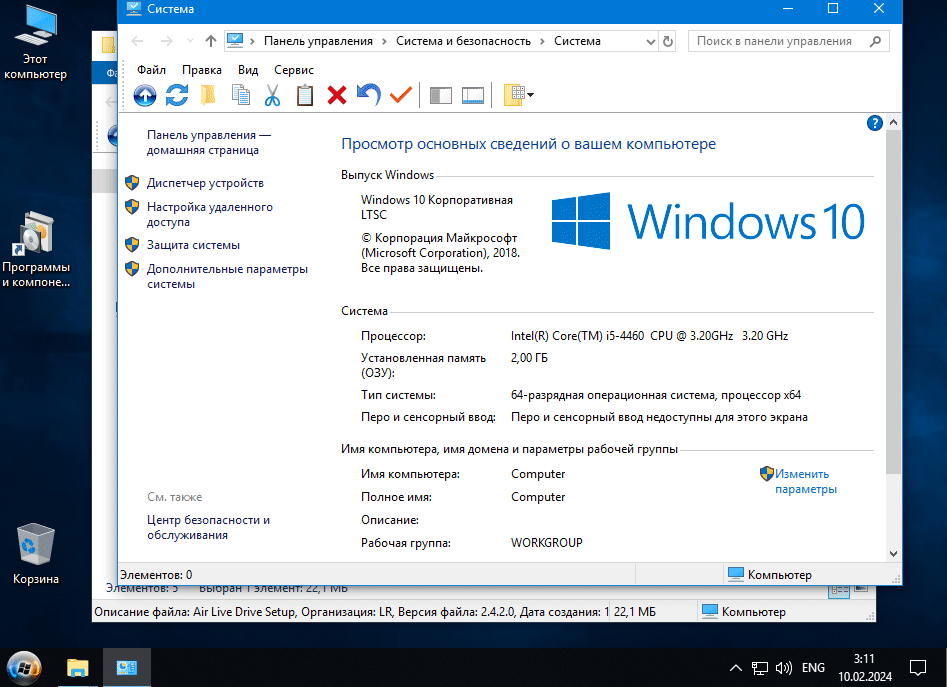Click the yellow folder toolbar icon
The image size is (947, 687).
point(208,95)
